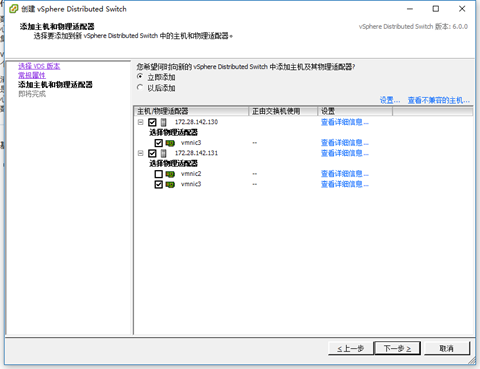Click the host icon for 172.28.142.131
Image resolution: width=480 pixels, height=369 pixels.
(x=163, y=153)
